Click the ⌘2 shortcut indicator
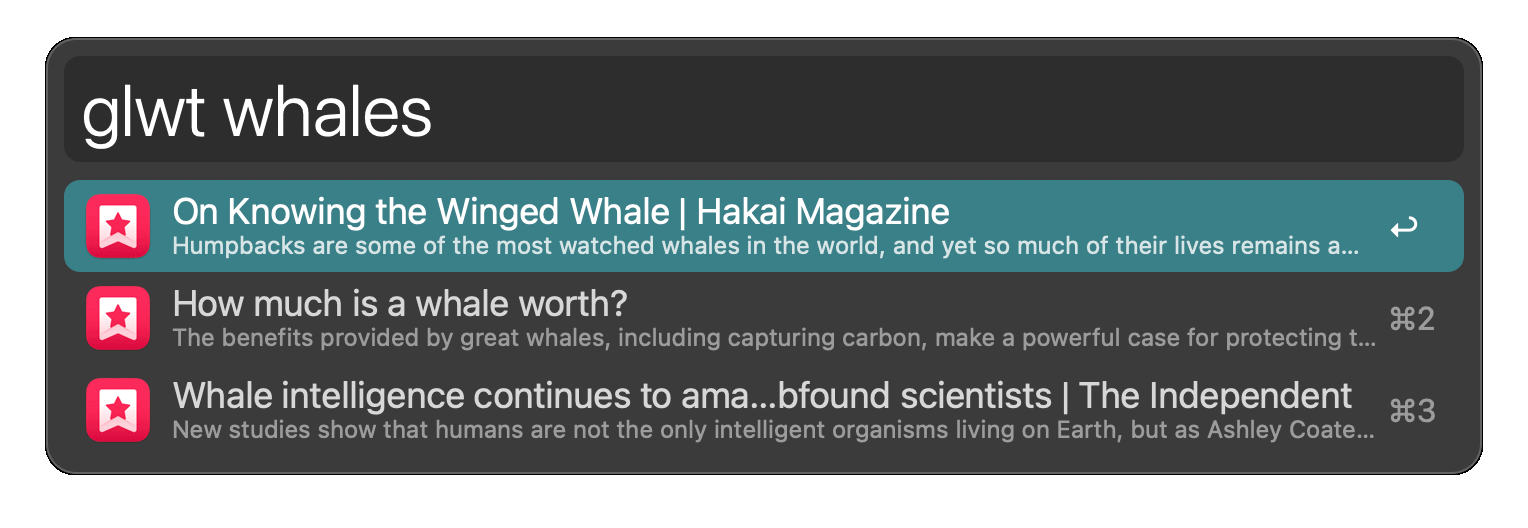 pyautogui.click(x=1412, y=319)
